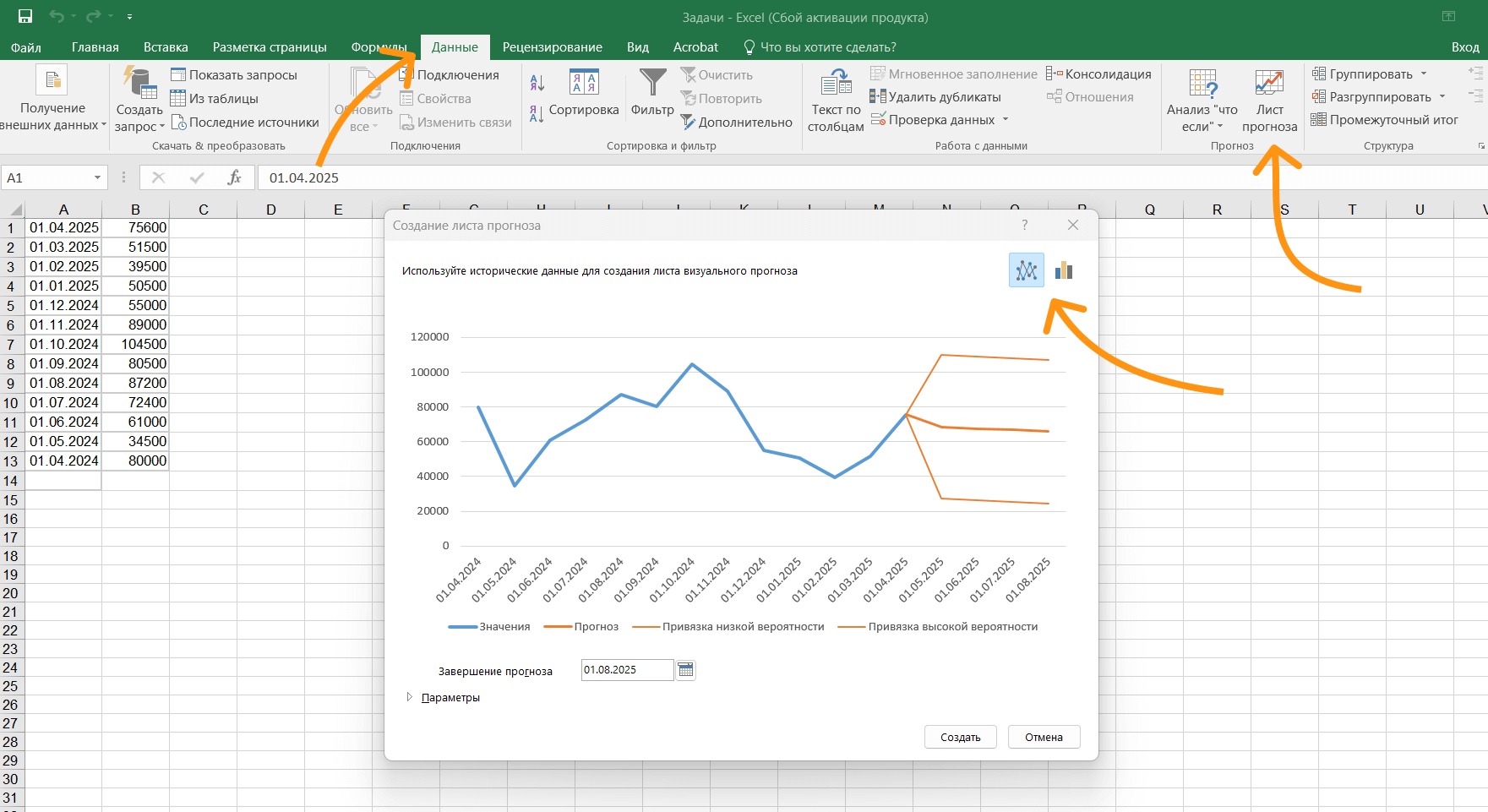The height and width of the screenshot is (812, 1488).
Task: Click the Create (Создать) button
Action: (x=961, y=737)
